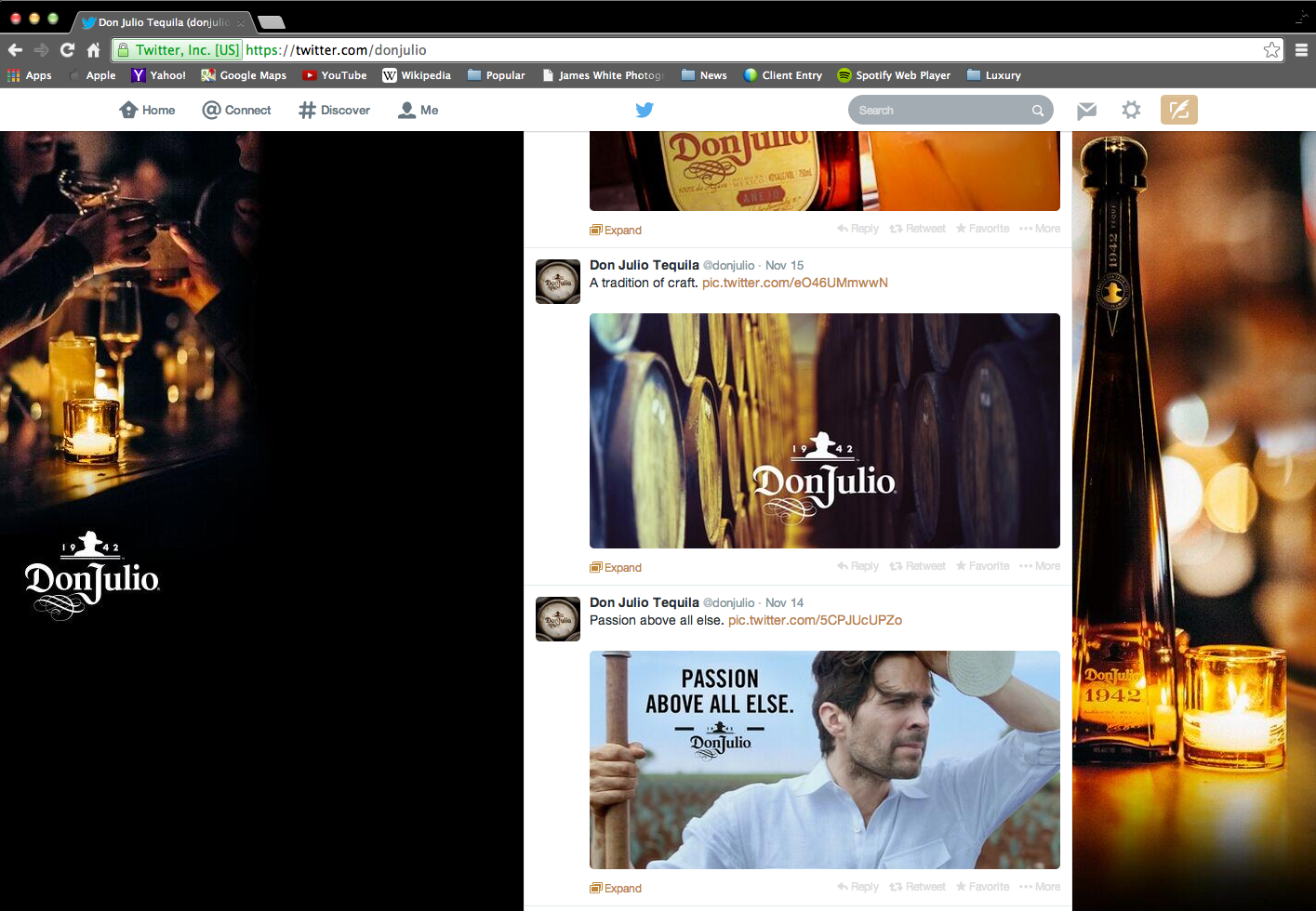1316x911 pixels.
Task: Favorite 'A tradition of craft' tweet
Action: click(x=982, y=566)
